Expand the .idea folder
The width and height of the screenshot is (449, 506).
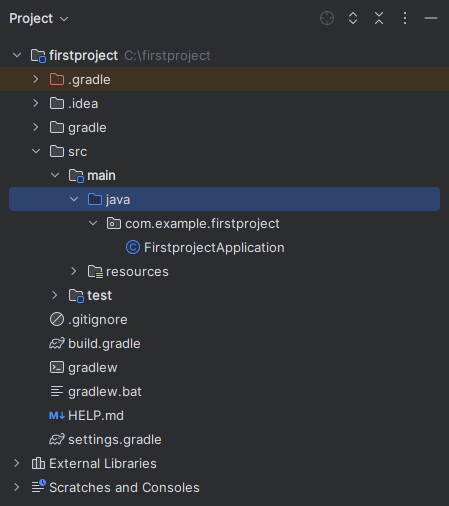[x=36, y=103]
